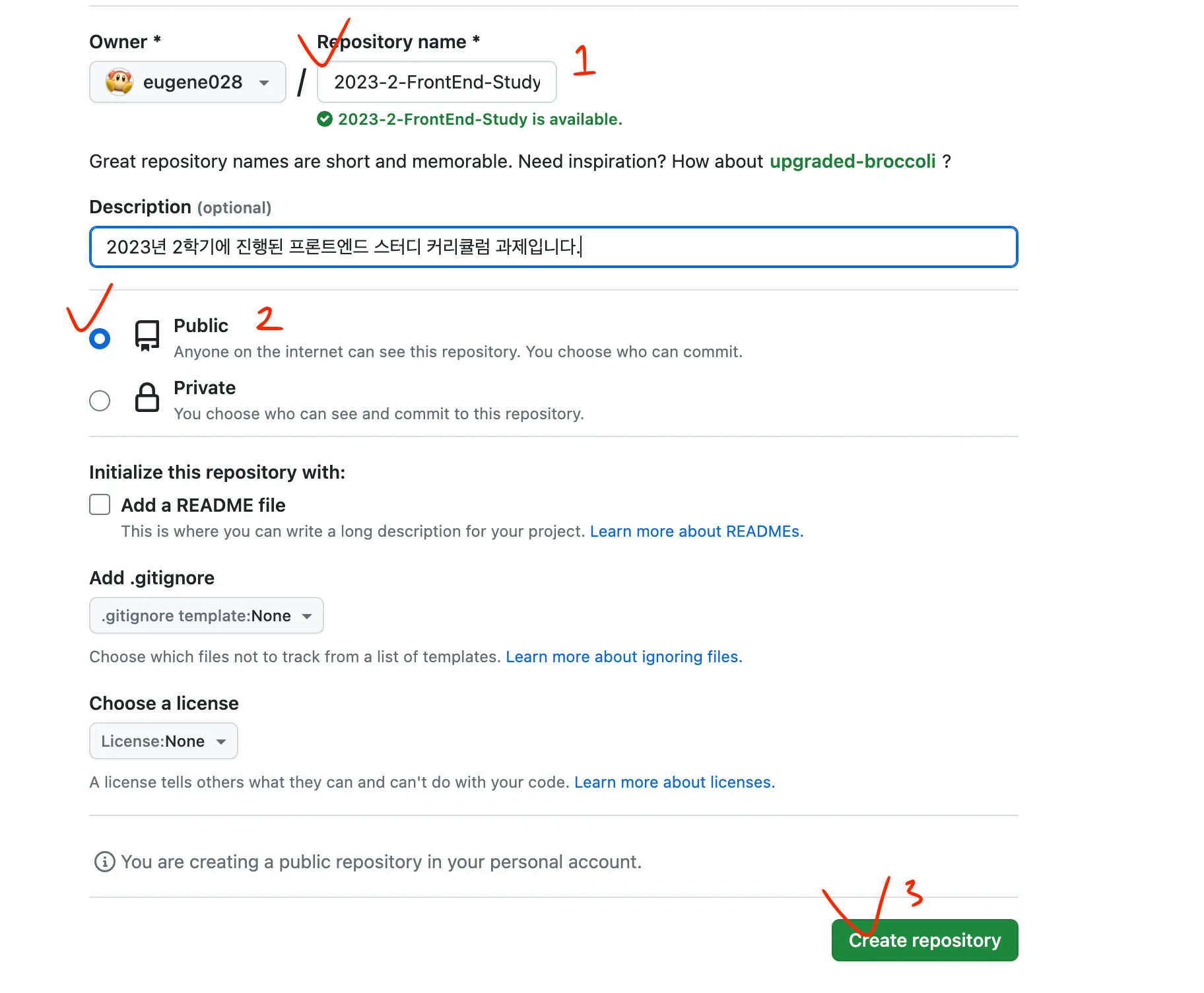This screenshot has width=1204, height=993.
Task: Select the Private radio button
Action: click(x=100, y=401)
